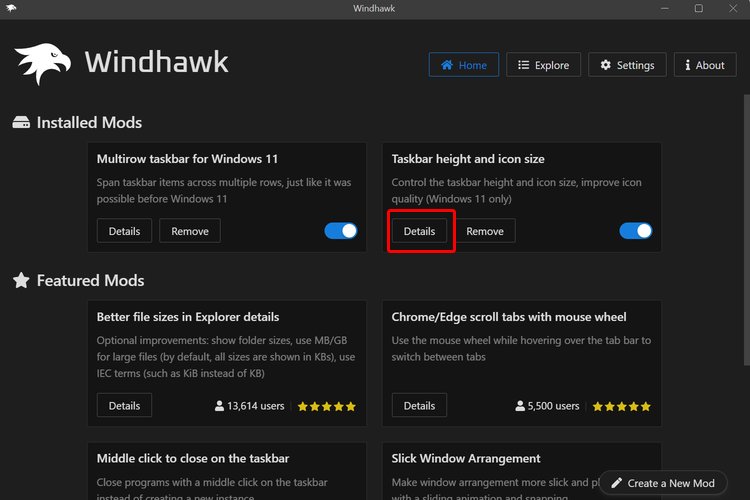
Task: Click the Installed Mods drive icon
Action: pyautogui.click(x=21, y=122)
